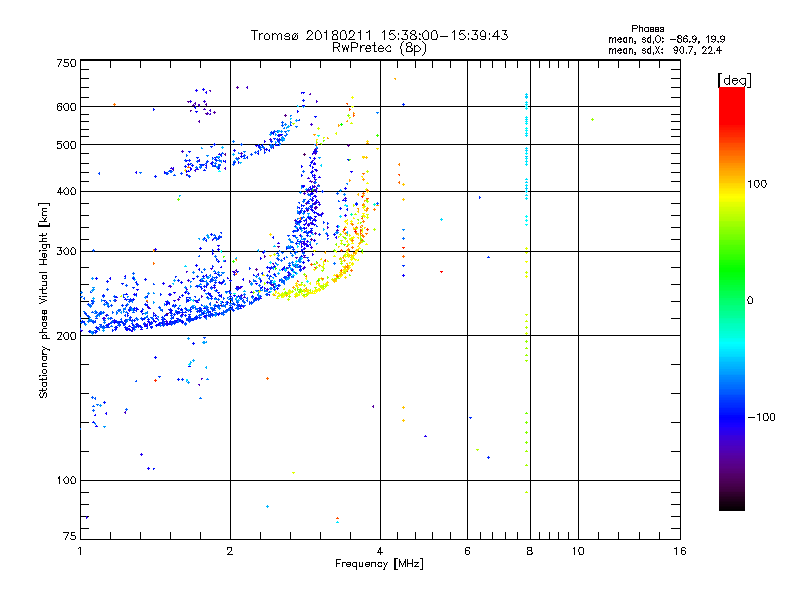Click the 8 MHz frequency tick label

(x=530, y=551)
